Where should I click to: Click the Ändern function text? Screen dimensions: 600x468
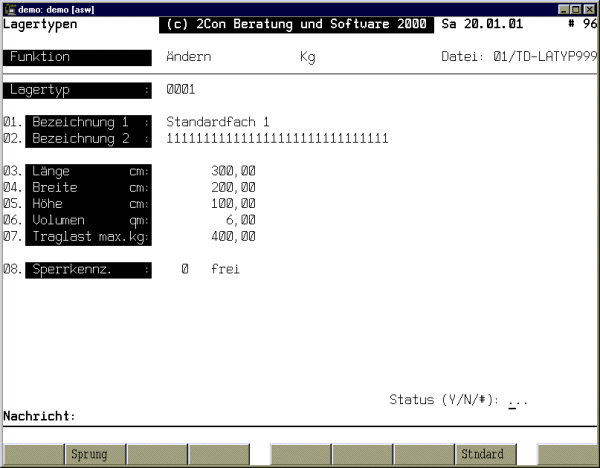[x=189, y=57]
